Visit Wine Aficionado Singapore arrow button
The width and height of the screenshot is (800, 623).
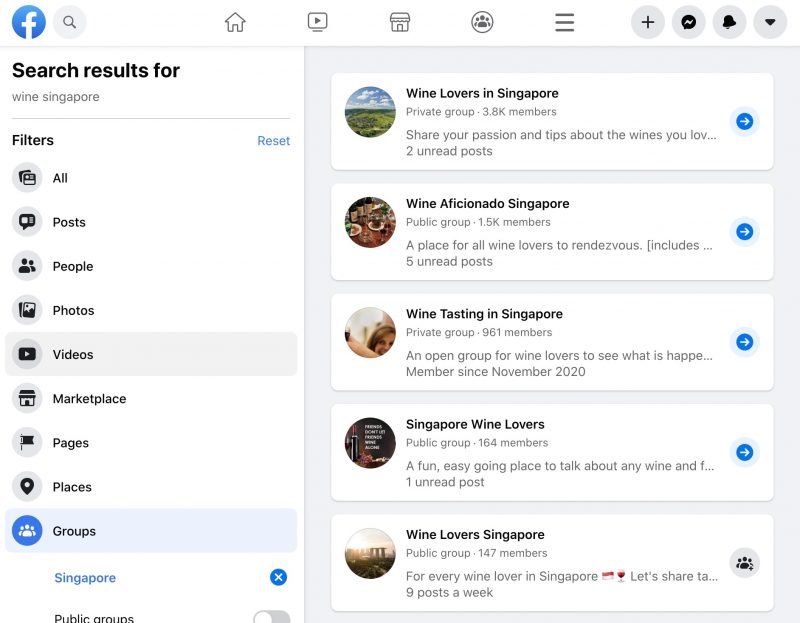coord(744,232)
